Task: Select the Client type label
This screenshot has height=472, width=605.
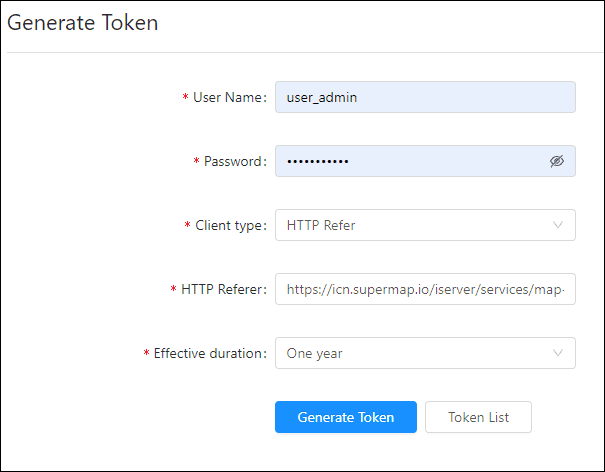Action: (x=230, y=225)
